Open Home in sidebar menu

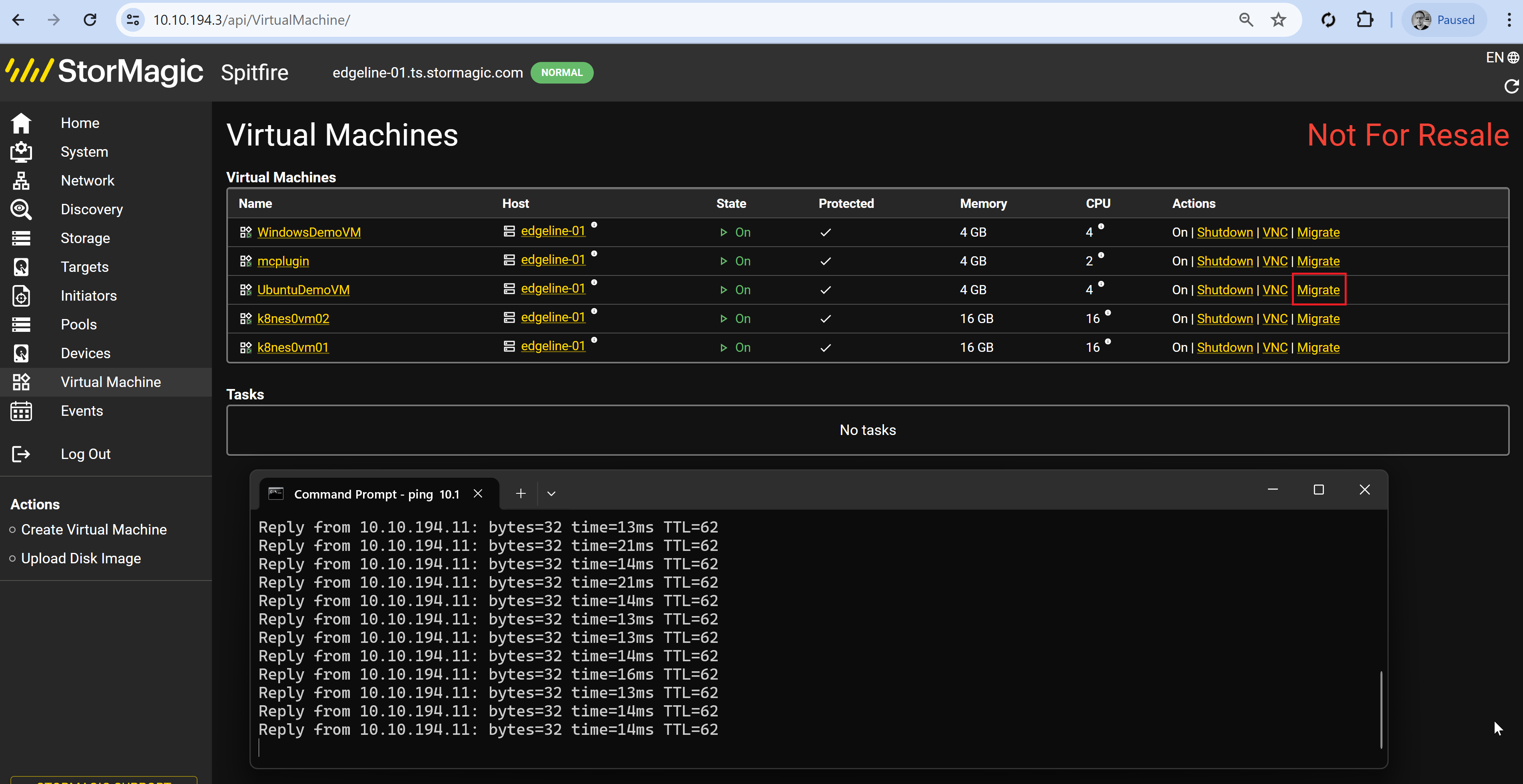click(x=80, y=123)
